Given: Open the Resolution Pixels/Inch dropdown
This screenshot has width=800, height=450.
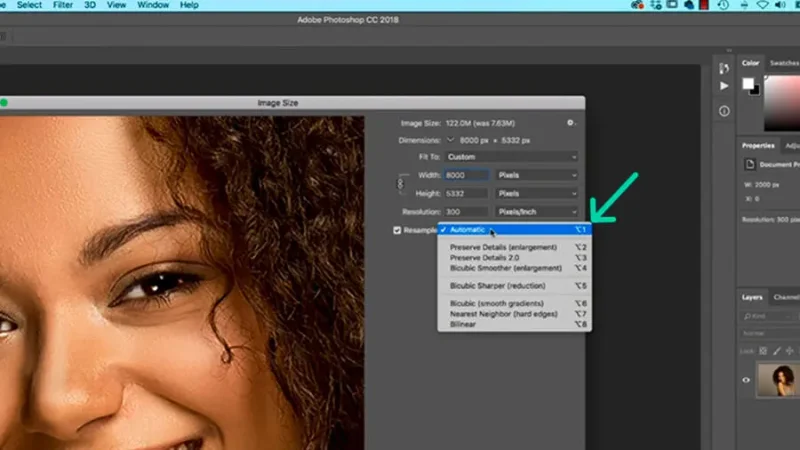Looking at the screenshot, I should click(x=537, y=212).
